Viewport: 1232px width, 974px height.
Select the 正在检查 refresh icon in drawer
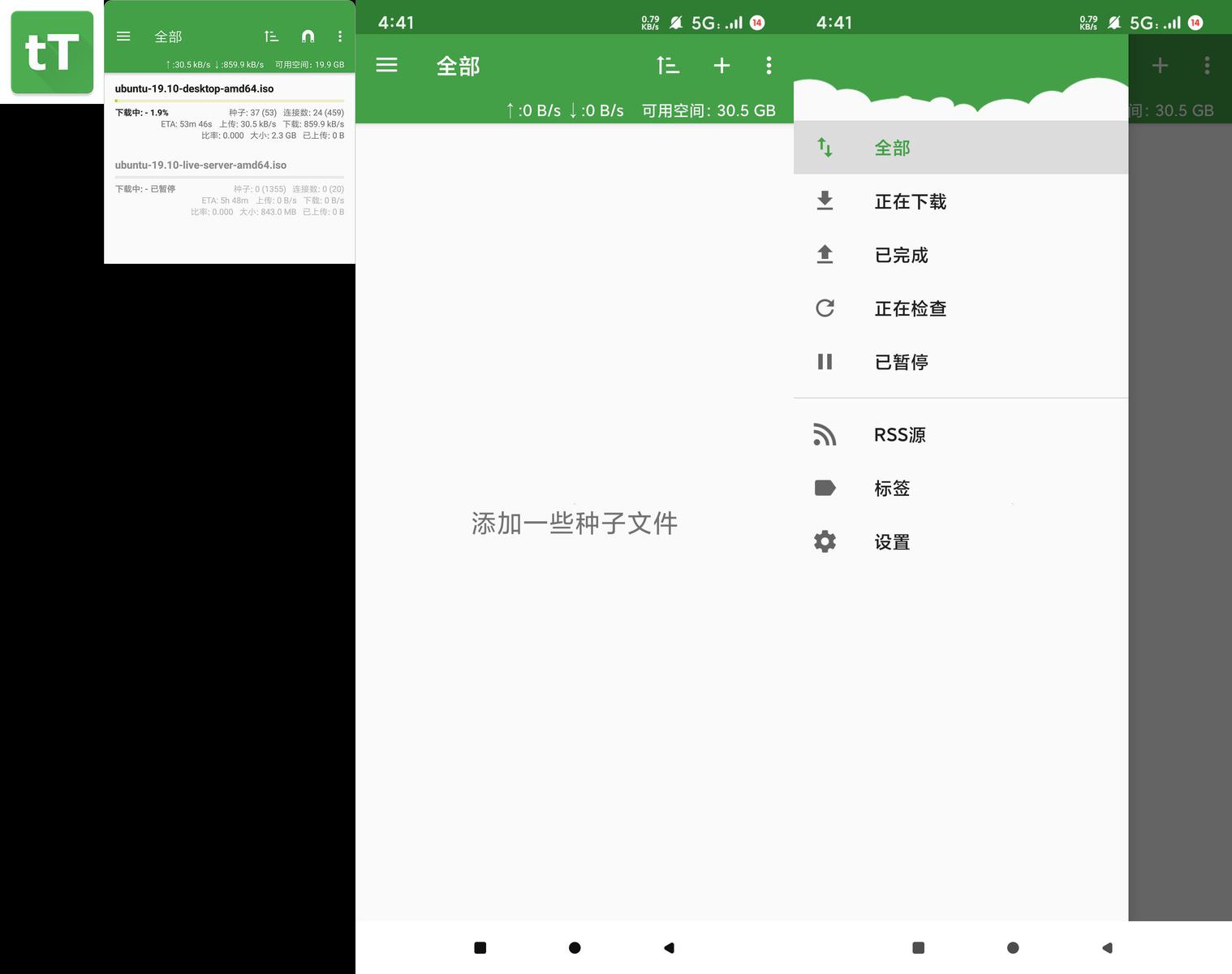click(x=825, y=308)
